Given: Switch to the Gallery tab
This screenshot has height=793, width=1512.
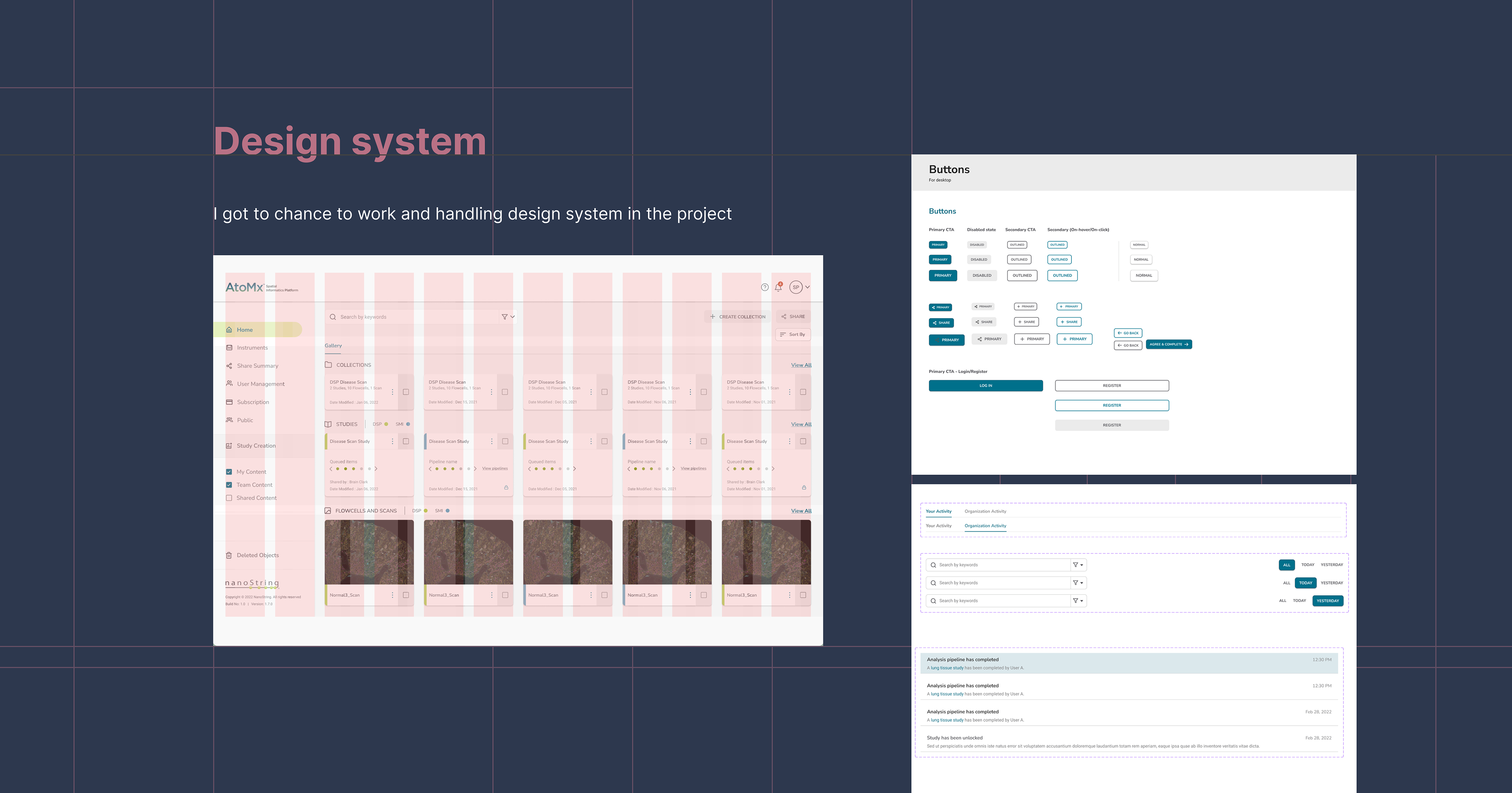Looking at the screenshot, I should pos(333,345).
